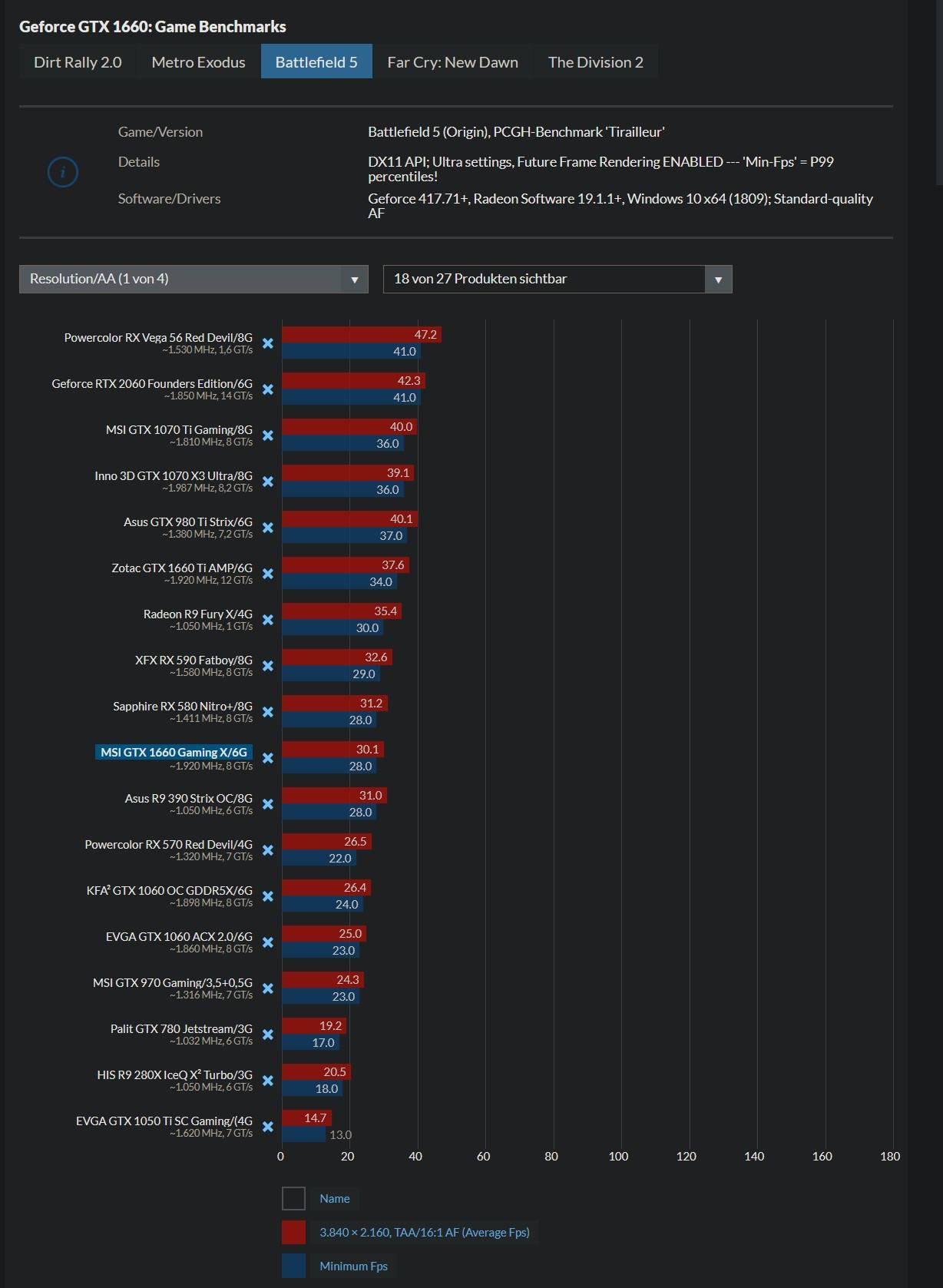Switch to Far Cry: New Dawn tab

452,61
